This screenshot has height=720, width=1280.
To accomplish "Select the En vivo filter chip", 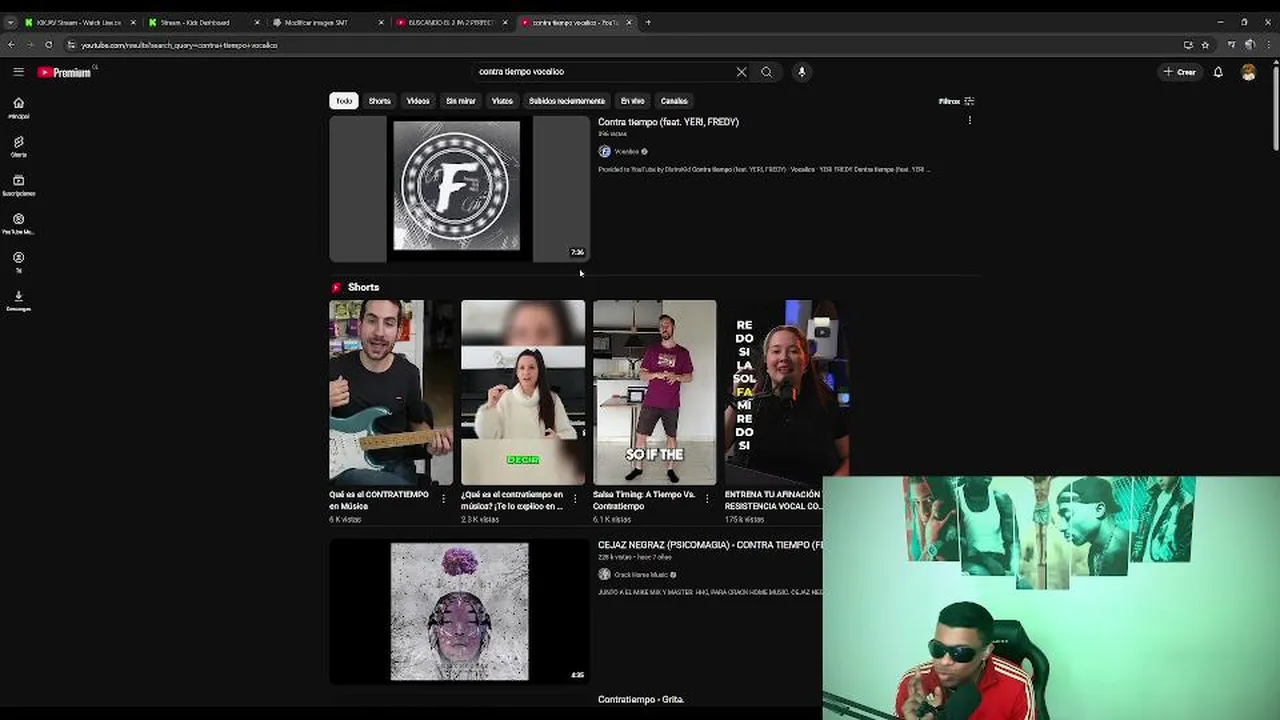I will pyautogui.click(x=632, y=101).
